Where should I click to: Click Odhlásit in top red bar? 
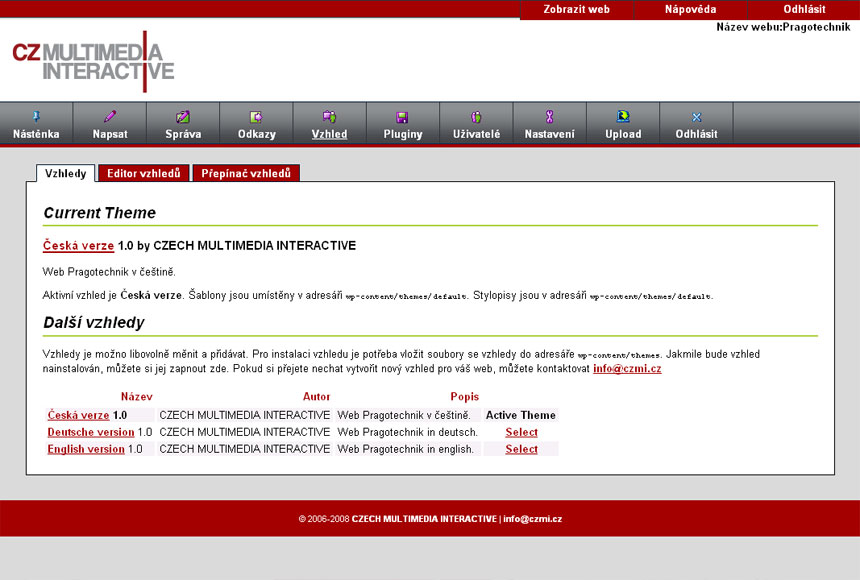tap(804, 9)
